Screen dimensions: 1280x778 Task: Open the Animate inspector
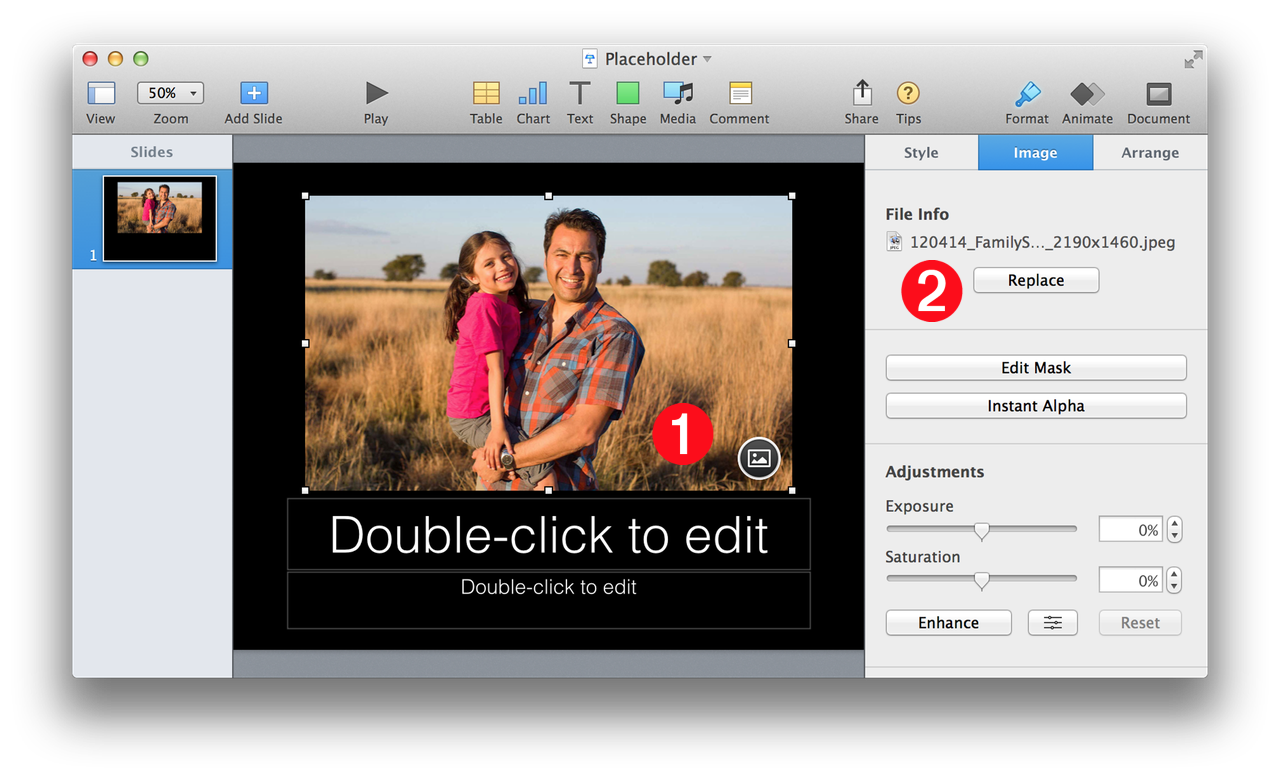point(1087,93)
